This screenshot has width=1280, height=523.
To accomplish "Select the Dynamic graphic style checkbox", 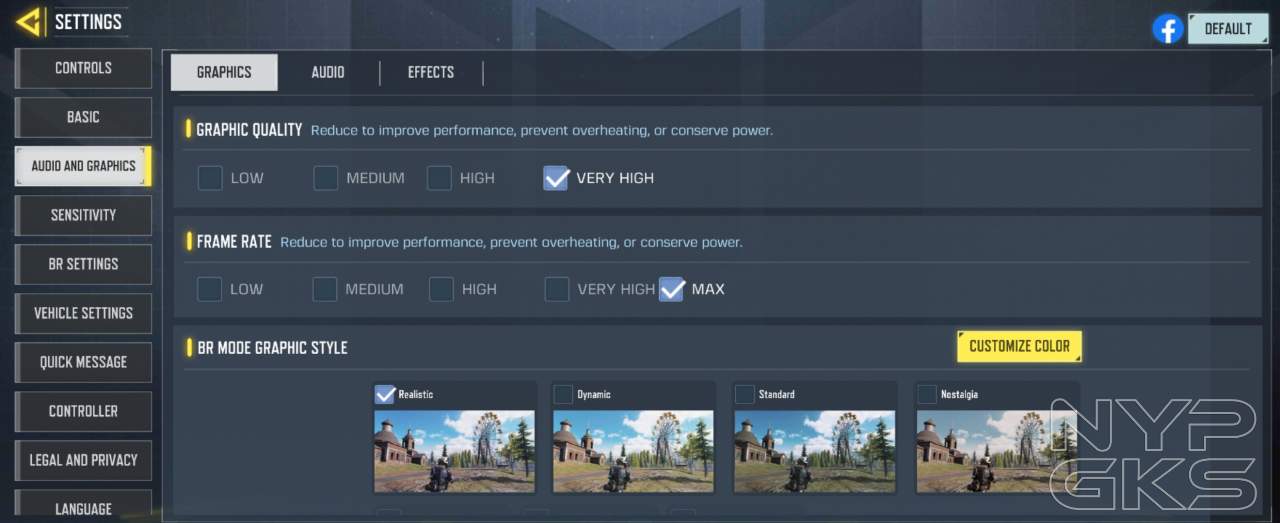I will point(564,394).
